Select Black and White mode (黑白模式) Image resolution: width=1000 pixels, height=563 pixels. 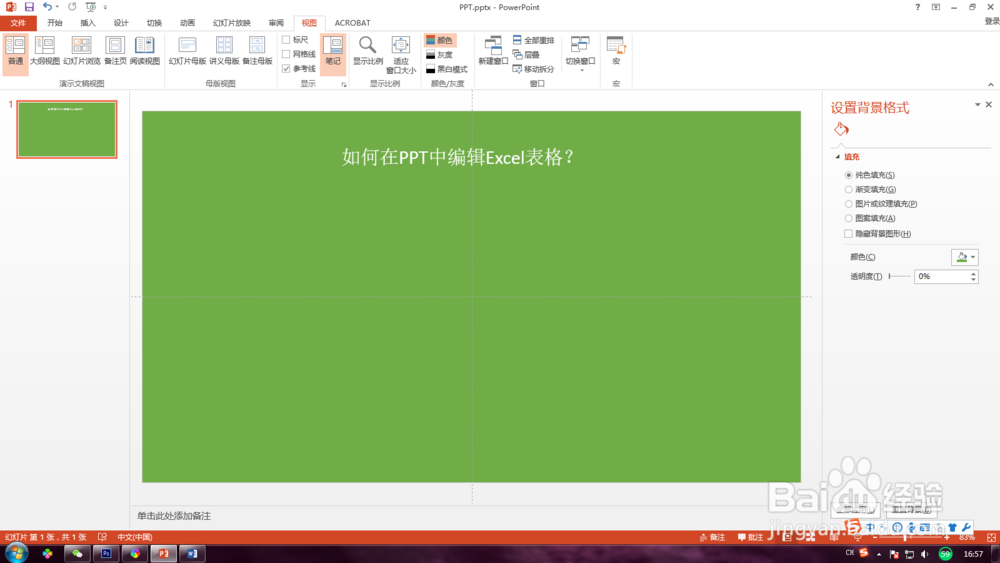point(446,69)
